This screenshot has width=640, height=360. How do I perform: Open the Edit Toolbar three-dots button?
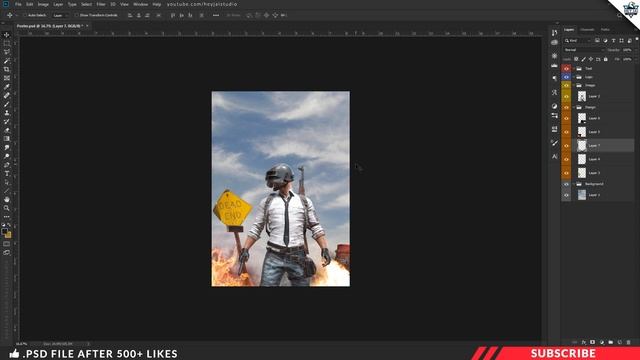[x=7, y=217]
